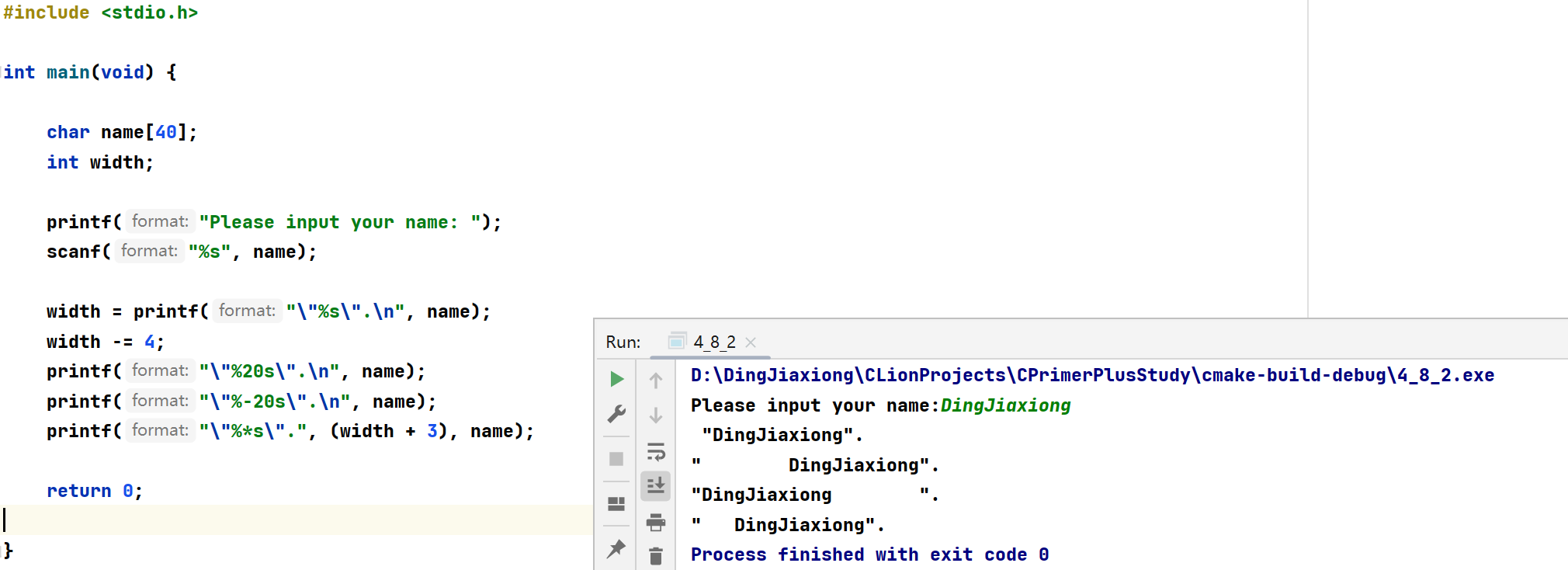
Task: Pin the Run tab with the pin icon
Action: pos(616,549)
